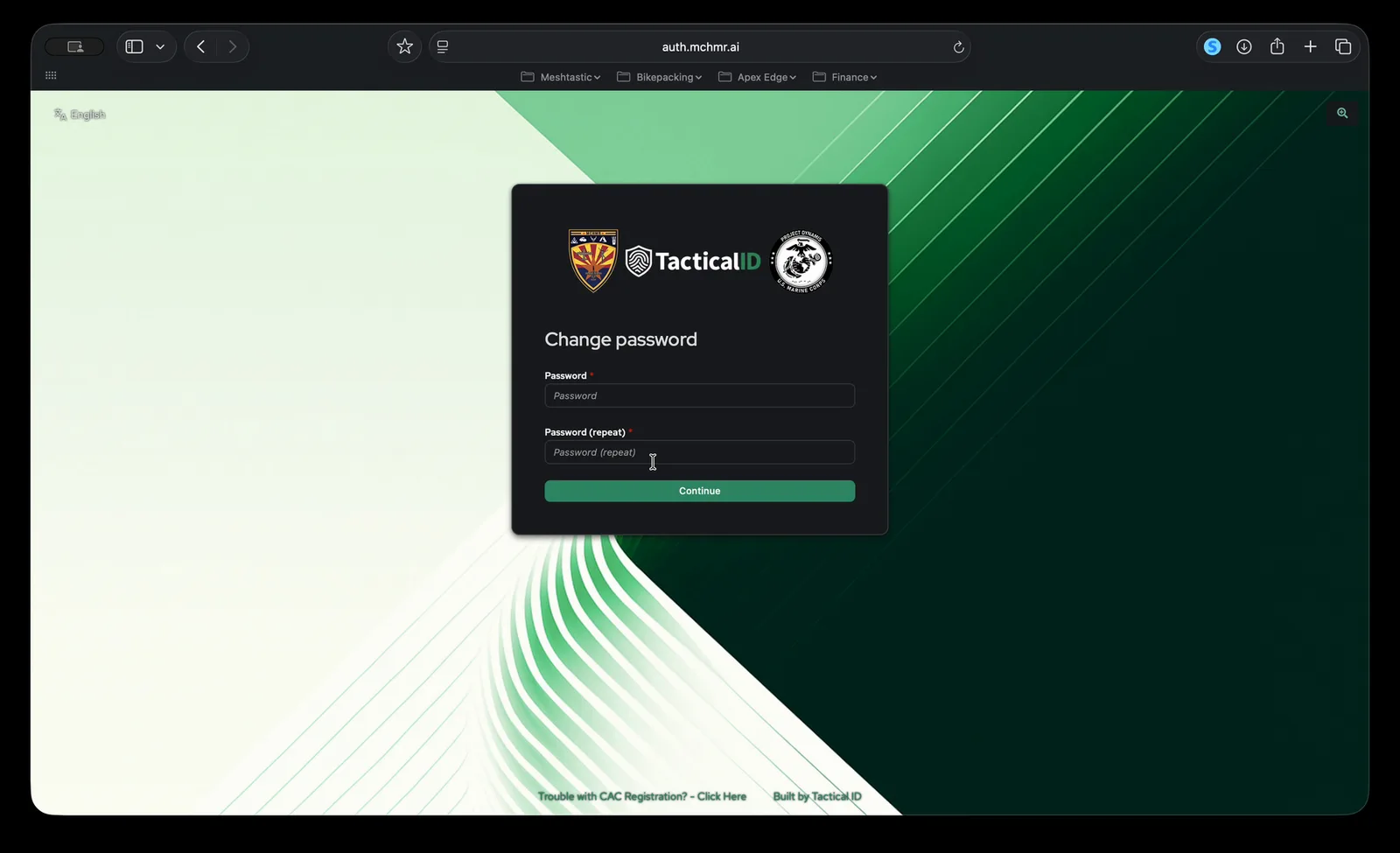Bookmark this page with the star icon
Image resolution: width=1400 pixels, height=853 pixels.
[404, 46]
